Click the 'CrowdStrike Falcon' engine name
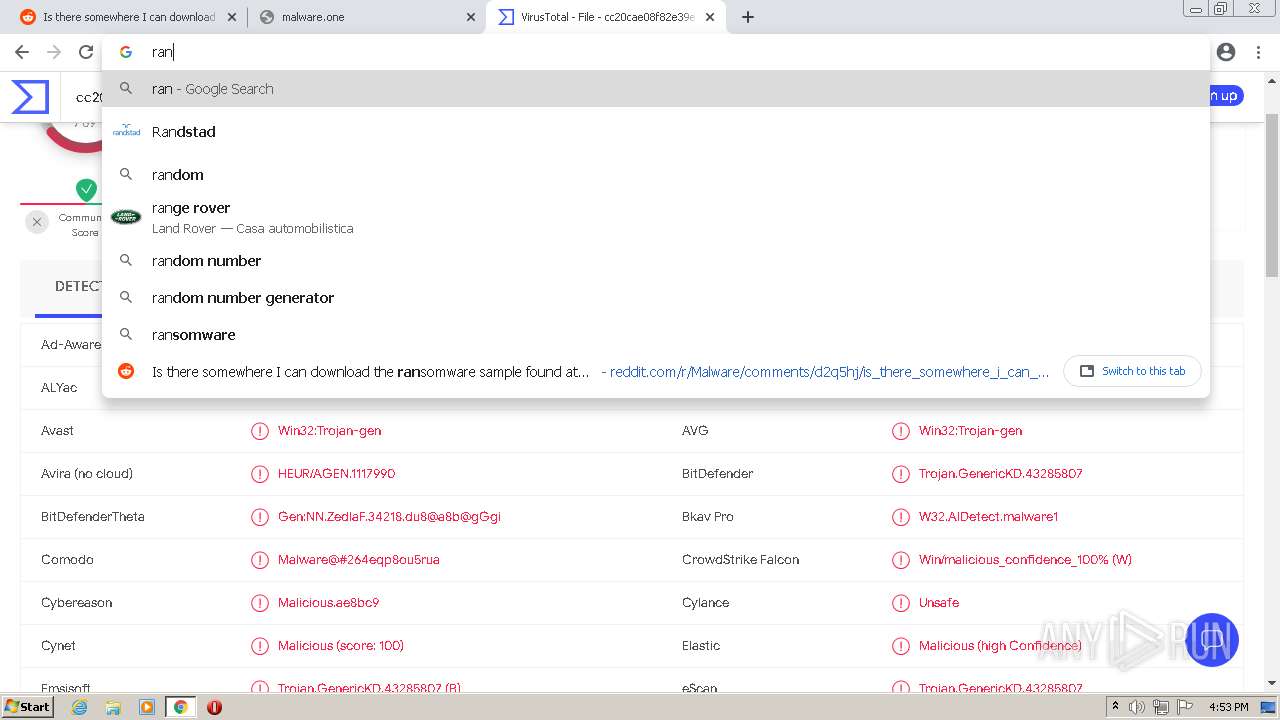 click(x=740, y=560)
